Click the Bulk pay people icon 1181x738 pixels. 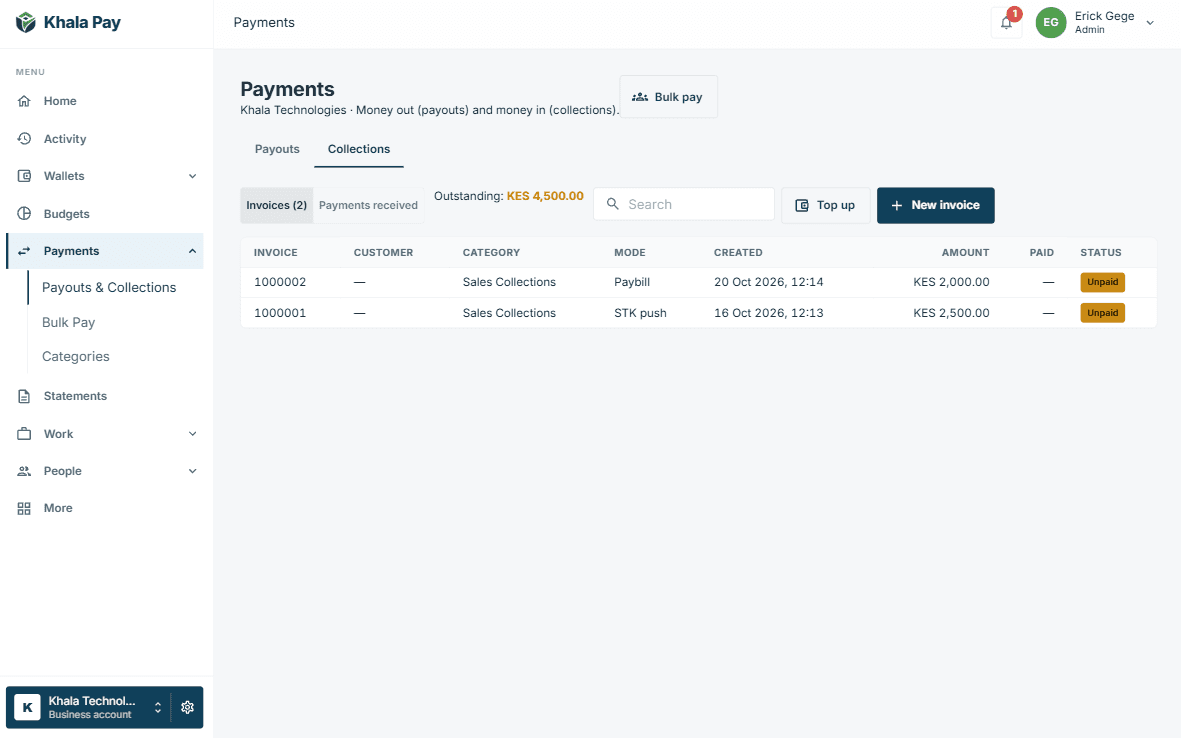639,96
